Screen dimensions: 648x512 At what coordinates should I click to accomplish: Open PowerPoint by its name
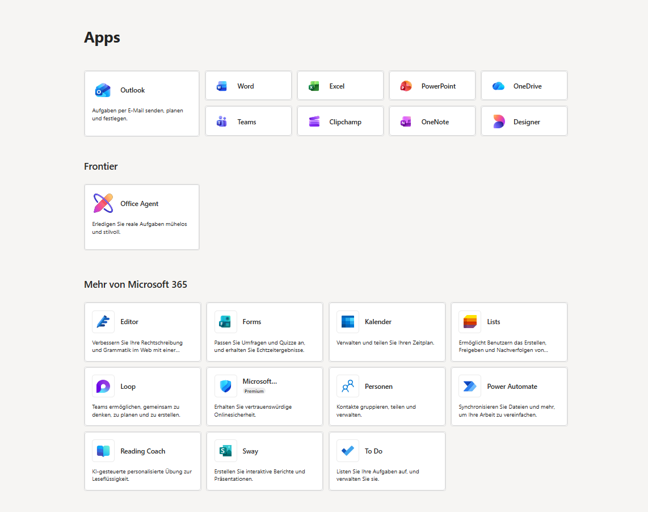pyautogui.click(x=438, y=86)
